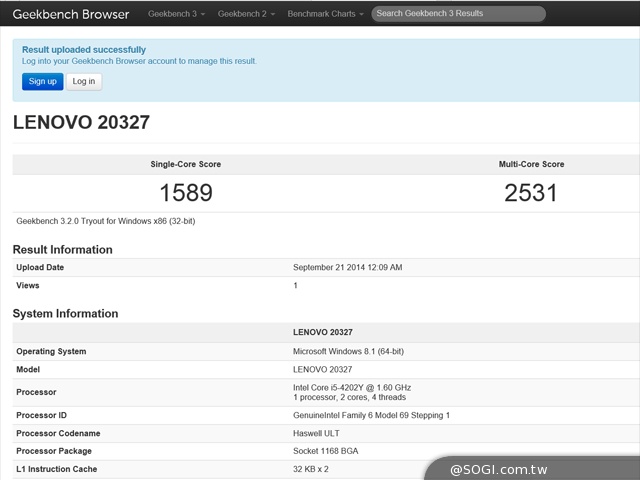Click the System Information heading
Viewport: 640px width, 480px height.
pos(65,313)
